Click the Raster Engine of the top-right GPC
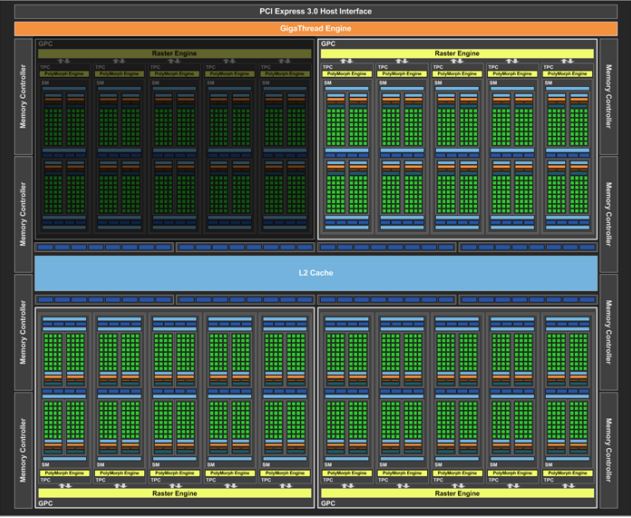This screenshot has width=631, height=518. click(457, 53)
